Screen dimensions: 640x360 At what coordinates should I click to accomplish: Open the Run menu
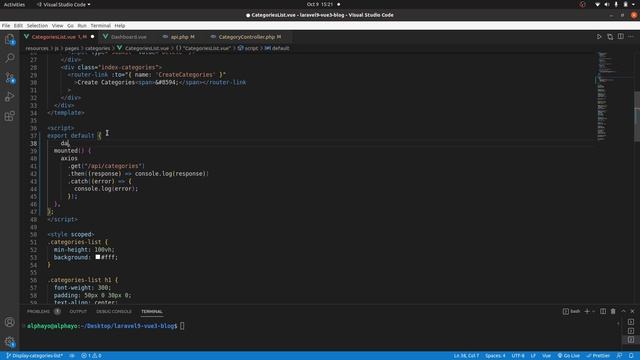82,25
